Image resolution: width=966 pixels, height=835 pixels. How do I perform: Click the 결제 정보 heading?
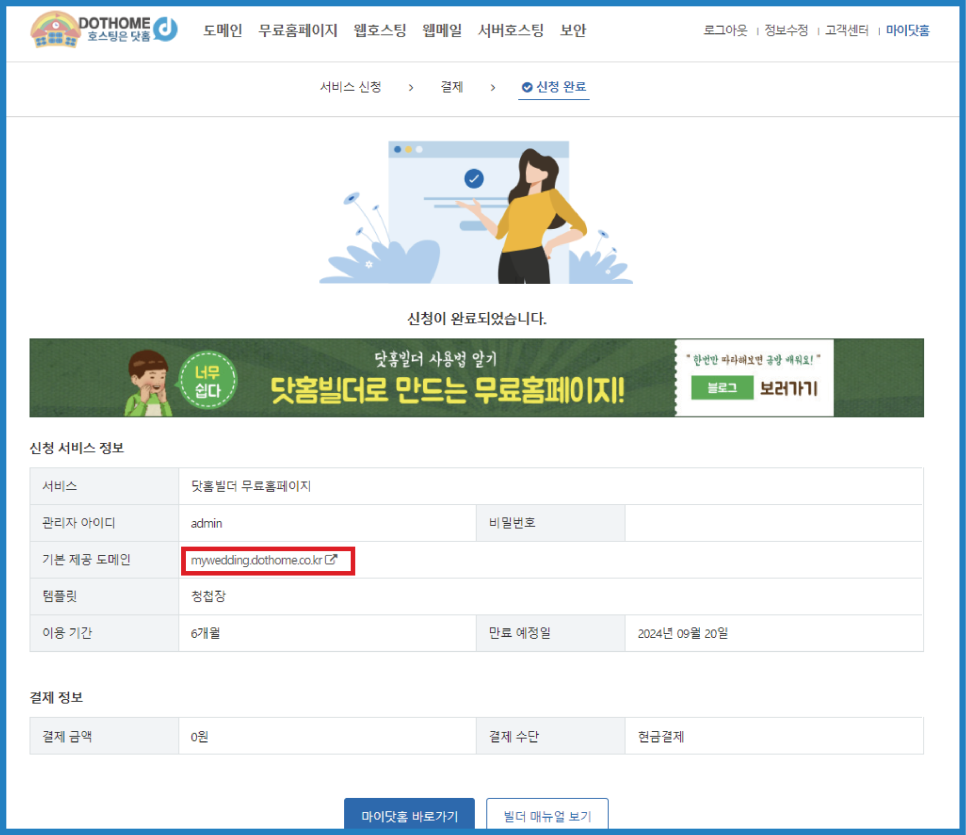click(x=56, y=697)
